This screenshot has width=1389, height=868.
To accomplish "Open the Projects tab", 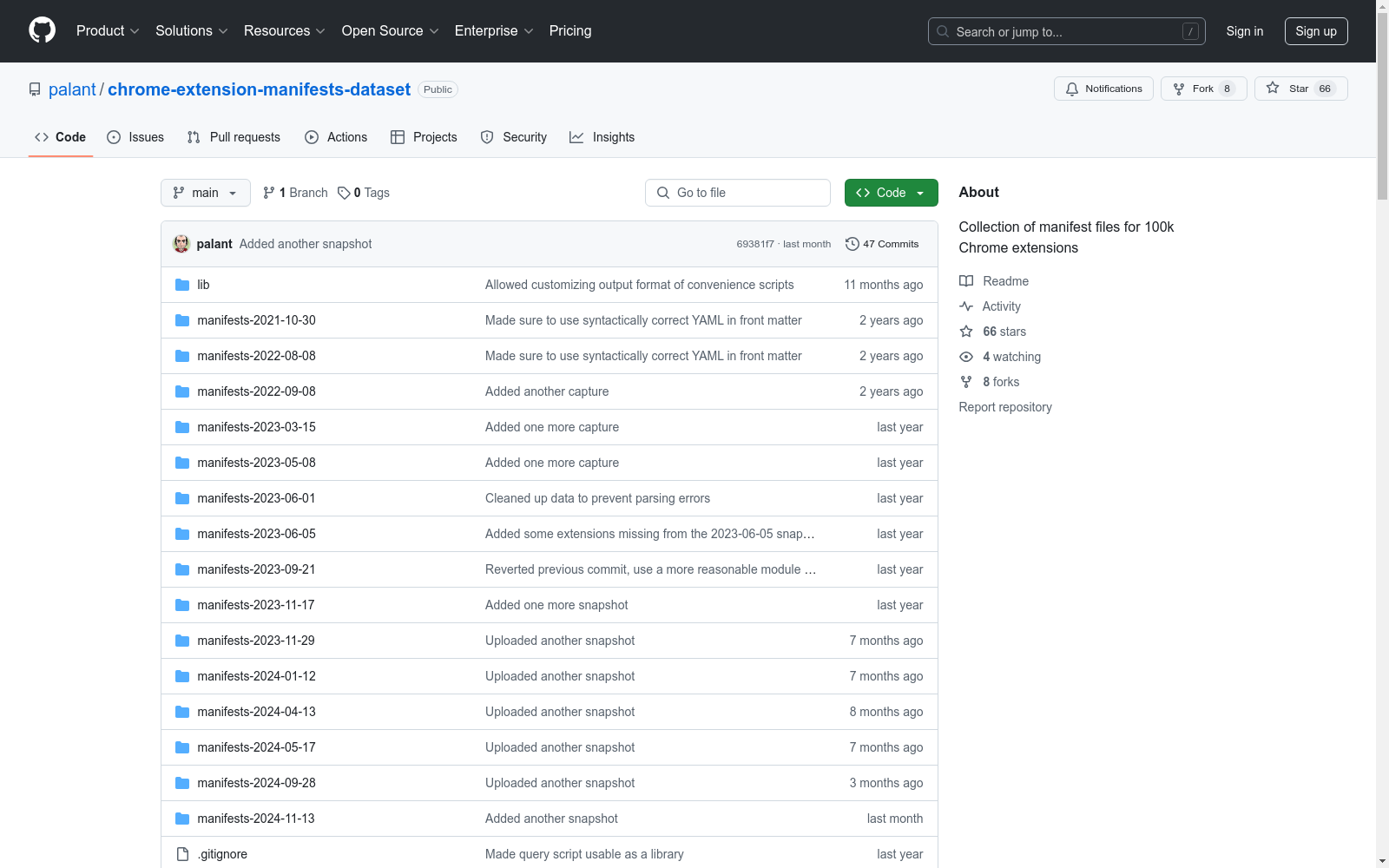I will click(x=424, y=137).
